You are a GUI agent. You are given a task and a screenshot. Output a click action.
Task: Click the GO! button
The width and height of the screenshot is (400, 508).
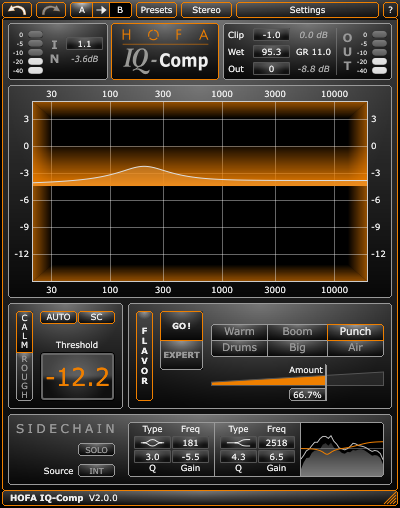click(181, 326)
